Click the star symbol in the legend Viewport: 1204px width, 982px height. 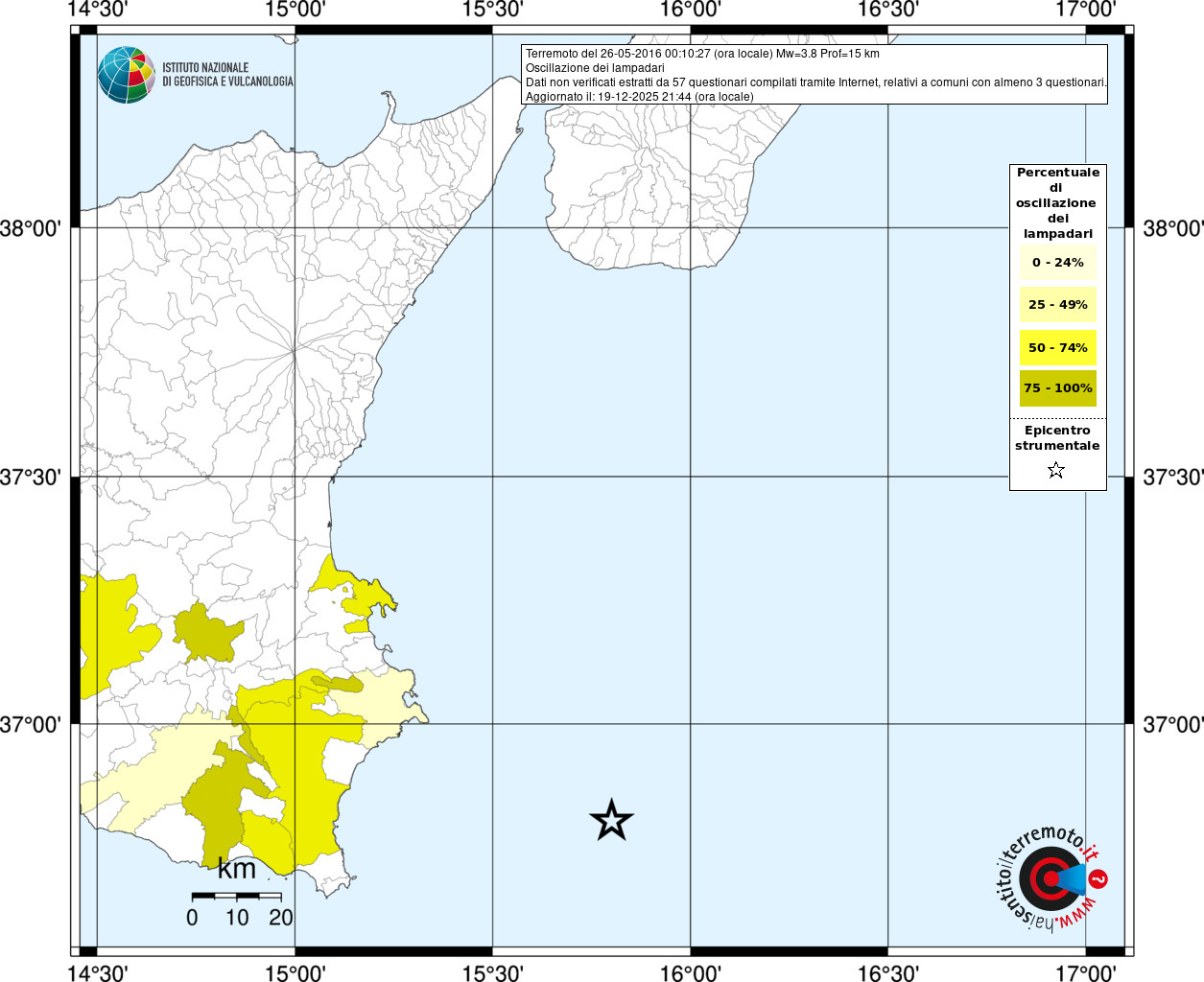1056,470
